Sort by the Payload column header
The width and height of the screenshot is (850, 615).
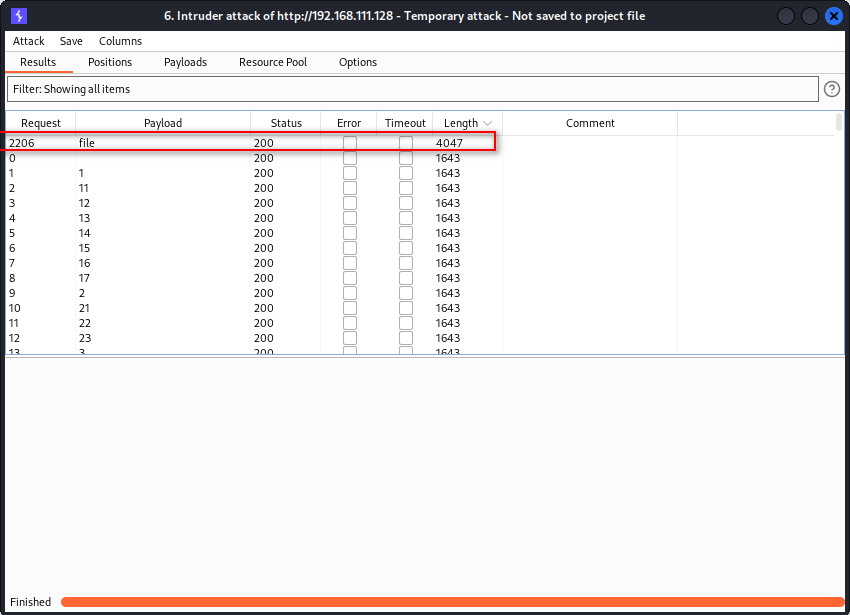coord(163,123)
